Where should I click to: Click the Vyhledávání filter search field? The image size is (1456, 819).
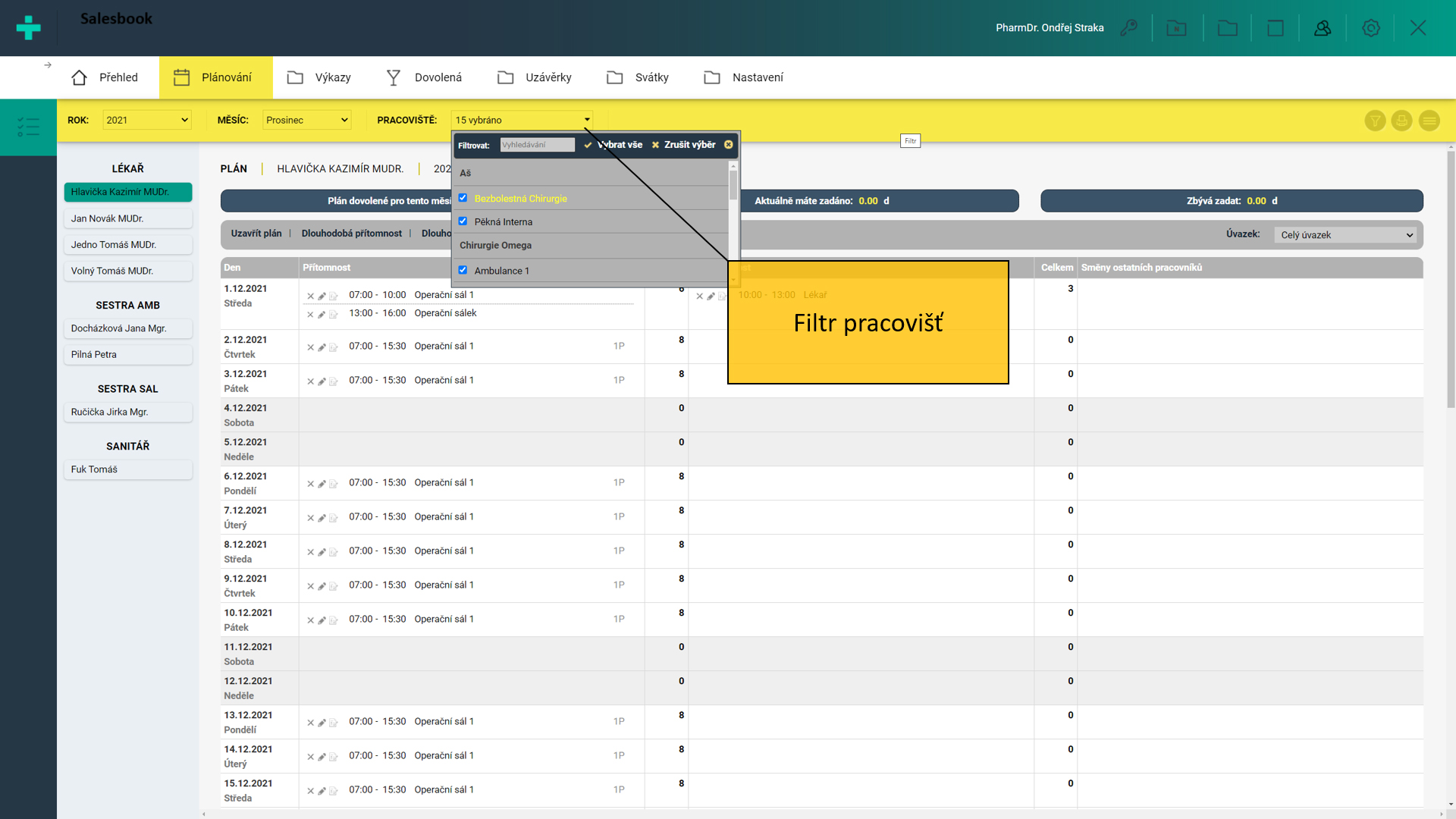(537, 145)
